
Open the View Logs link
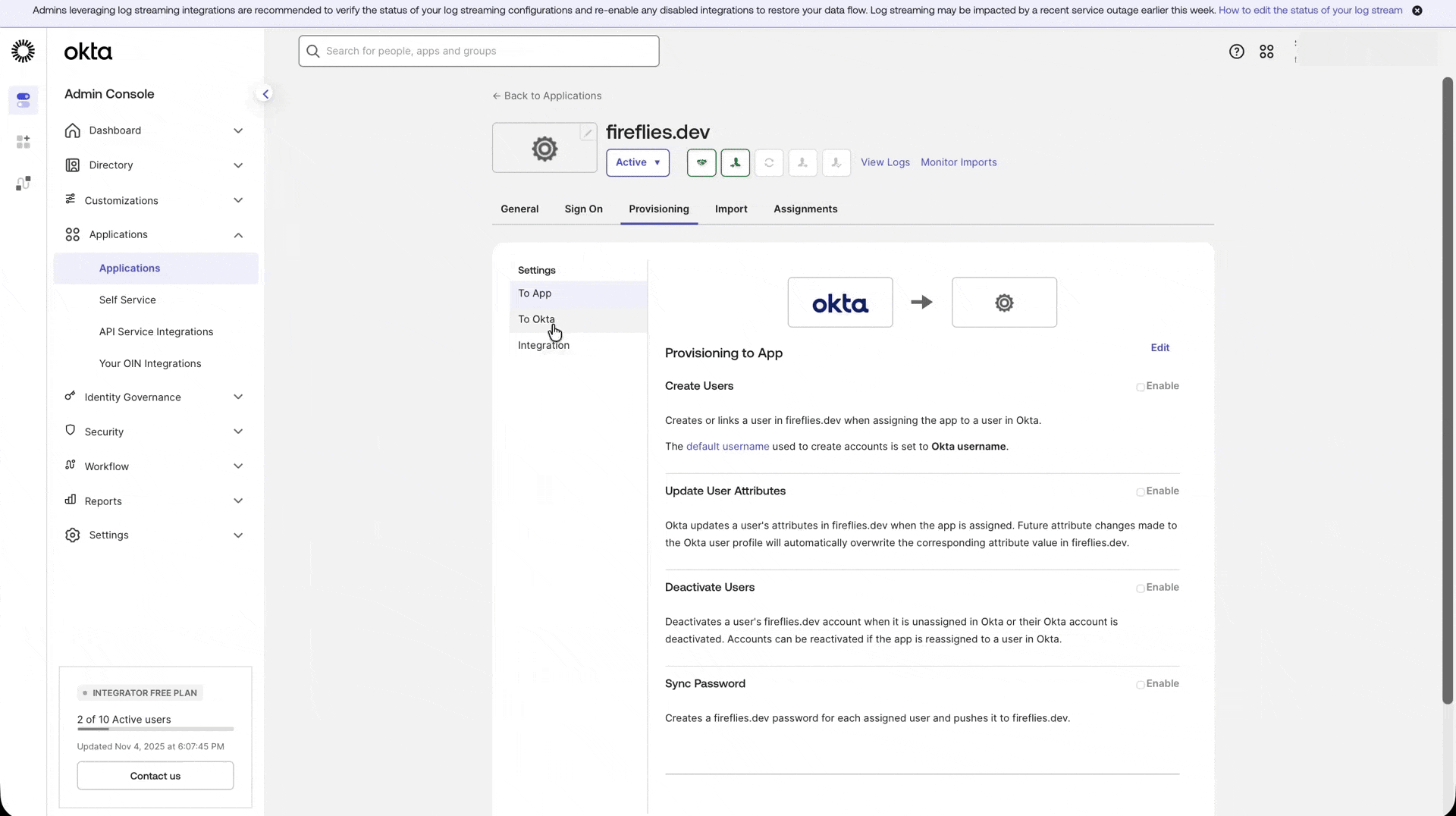coord(885,162)
